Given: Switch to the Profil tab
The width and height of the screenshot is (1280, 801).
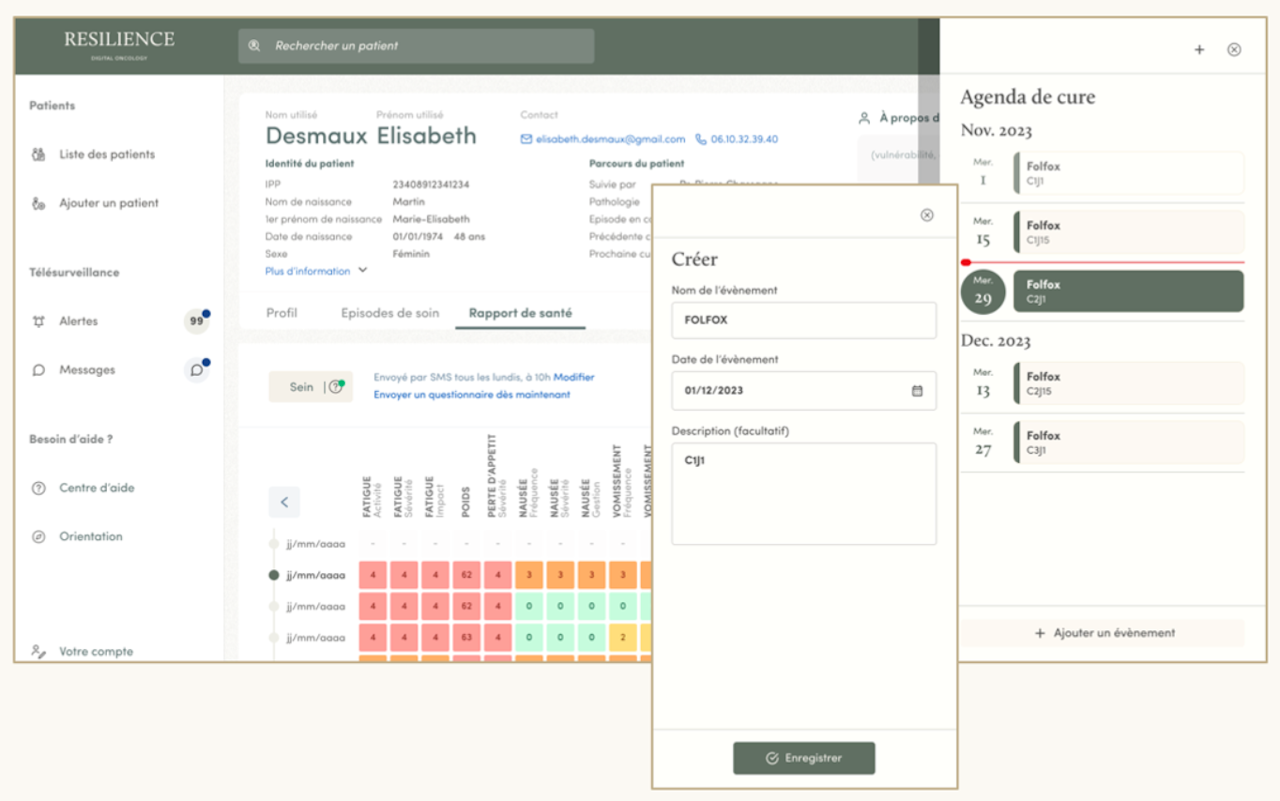Looking at the screenshot, I should [x=281, y=313].
